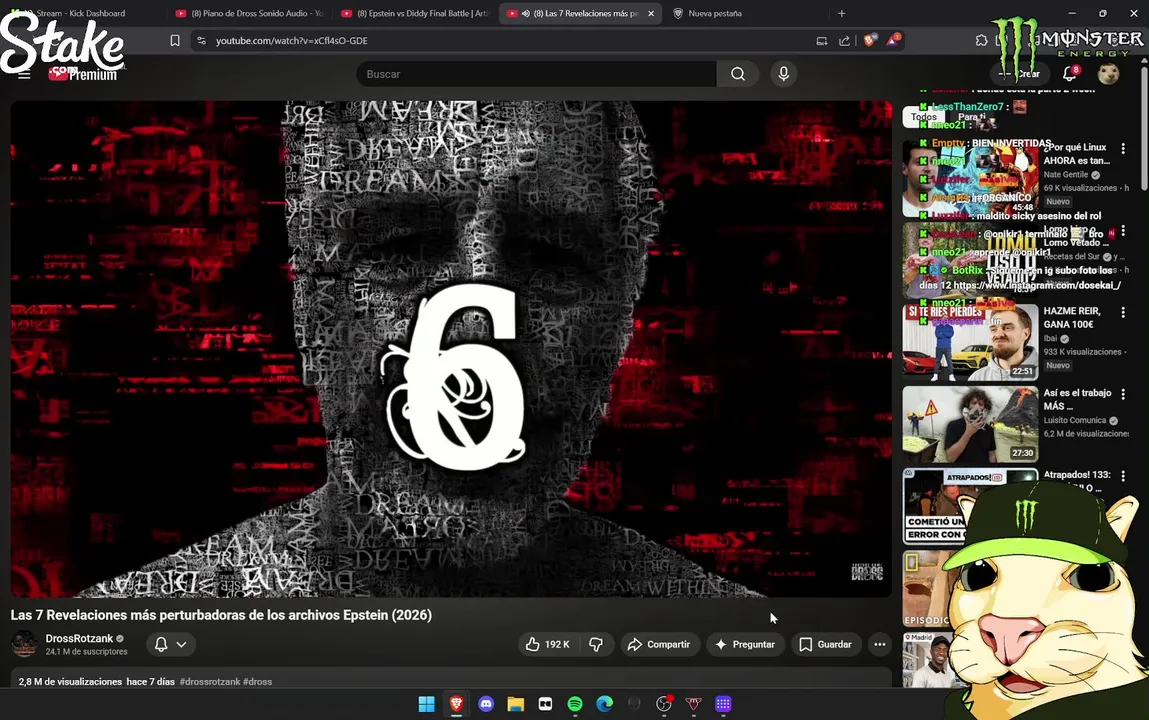The image size is (1149, 720).
Task: Bookmark this page with the bookmark icon
Action: point(174,40)
